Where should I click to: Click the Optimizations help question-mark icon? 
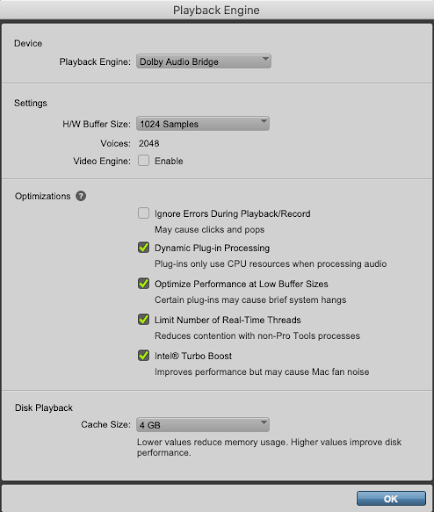pos(81,196)
